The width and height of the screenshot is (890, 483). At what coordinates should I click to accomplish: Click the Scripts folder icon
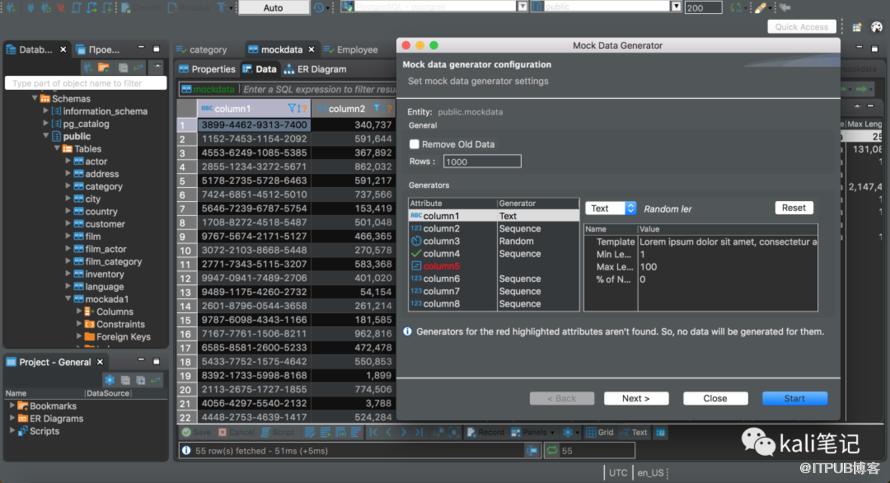[22, 431]
